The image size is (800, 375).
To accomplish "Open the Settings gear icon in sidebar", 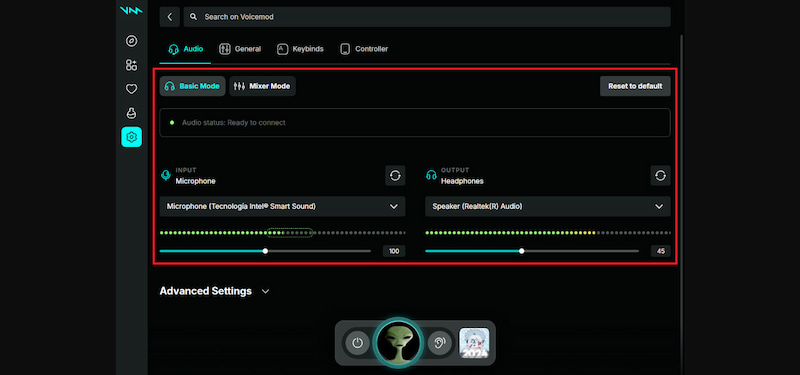I will click(x=132, y=137).
